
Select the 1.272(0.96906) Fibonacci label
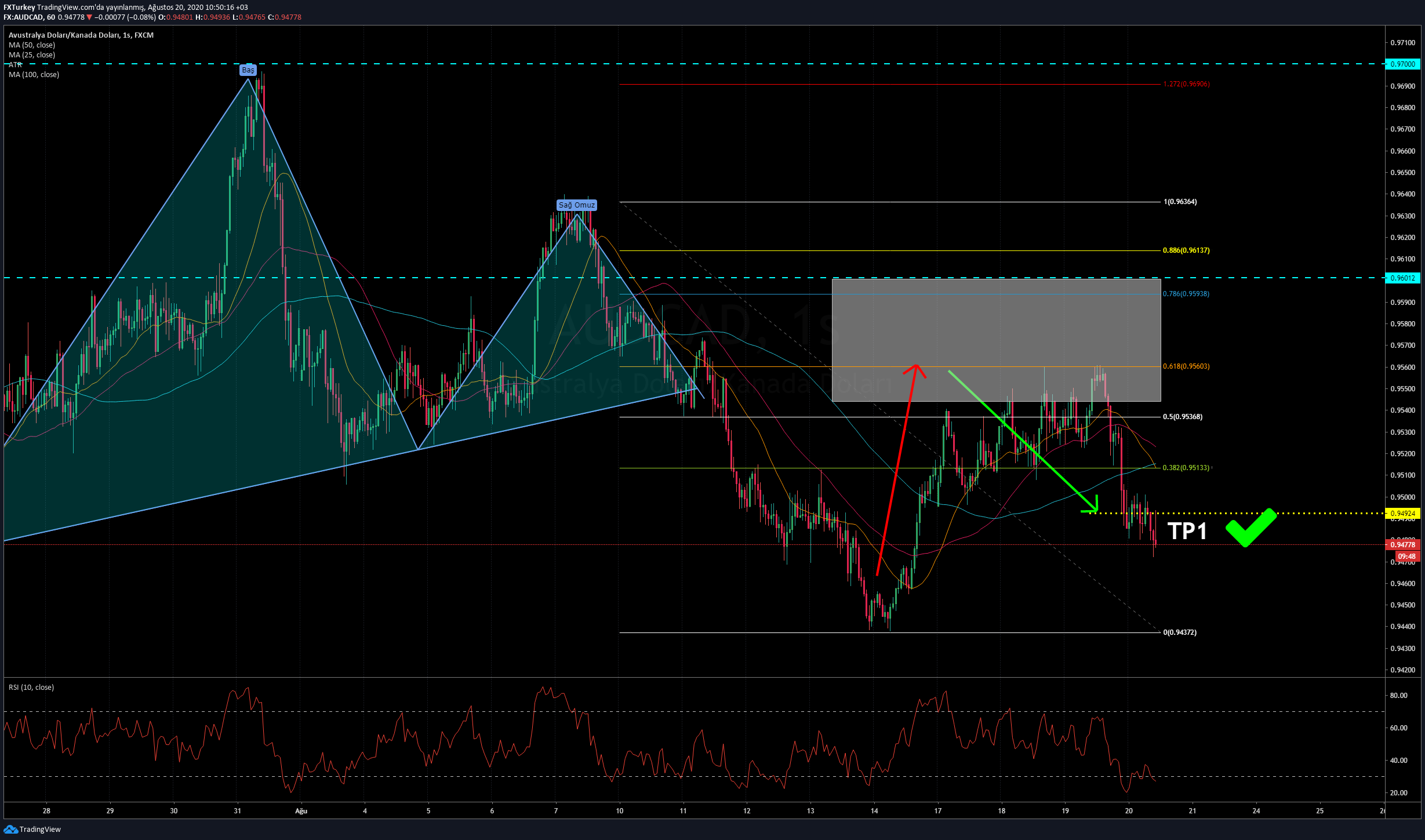point(1186,84)
